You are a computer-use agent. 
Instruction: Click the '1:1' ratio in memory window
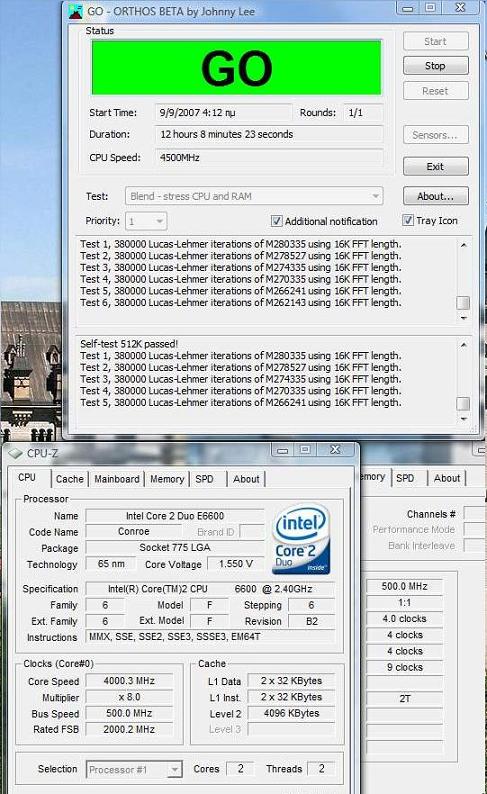[x=404, y=603]
